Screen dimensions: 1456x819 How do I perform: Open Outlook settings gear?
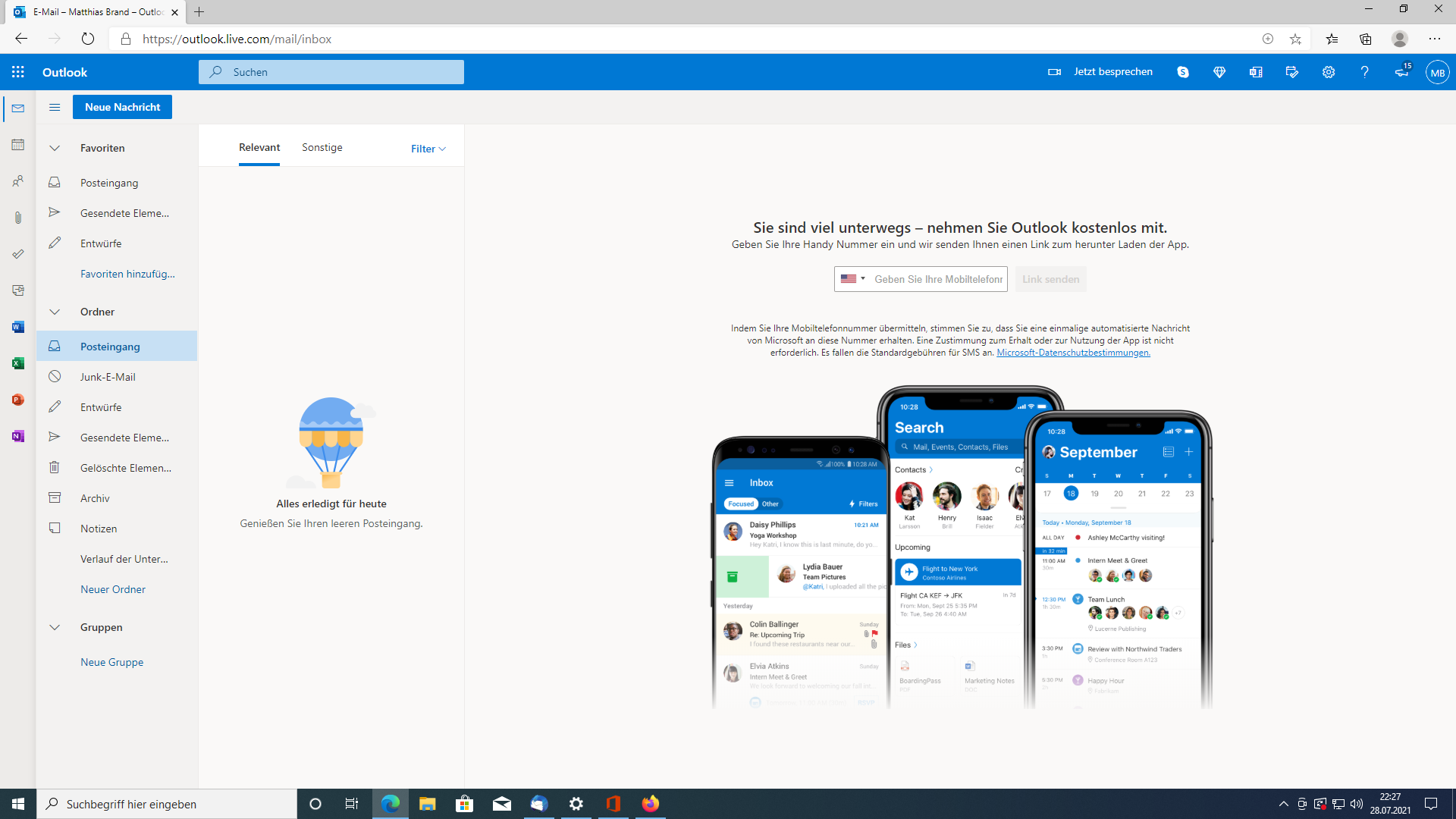point(1329,72)
